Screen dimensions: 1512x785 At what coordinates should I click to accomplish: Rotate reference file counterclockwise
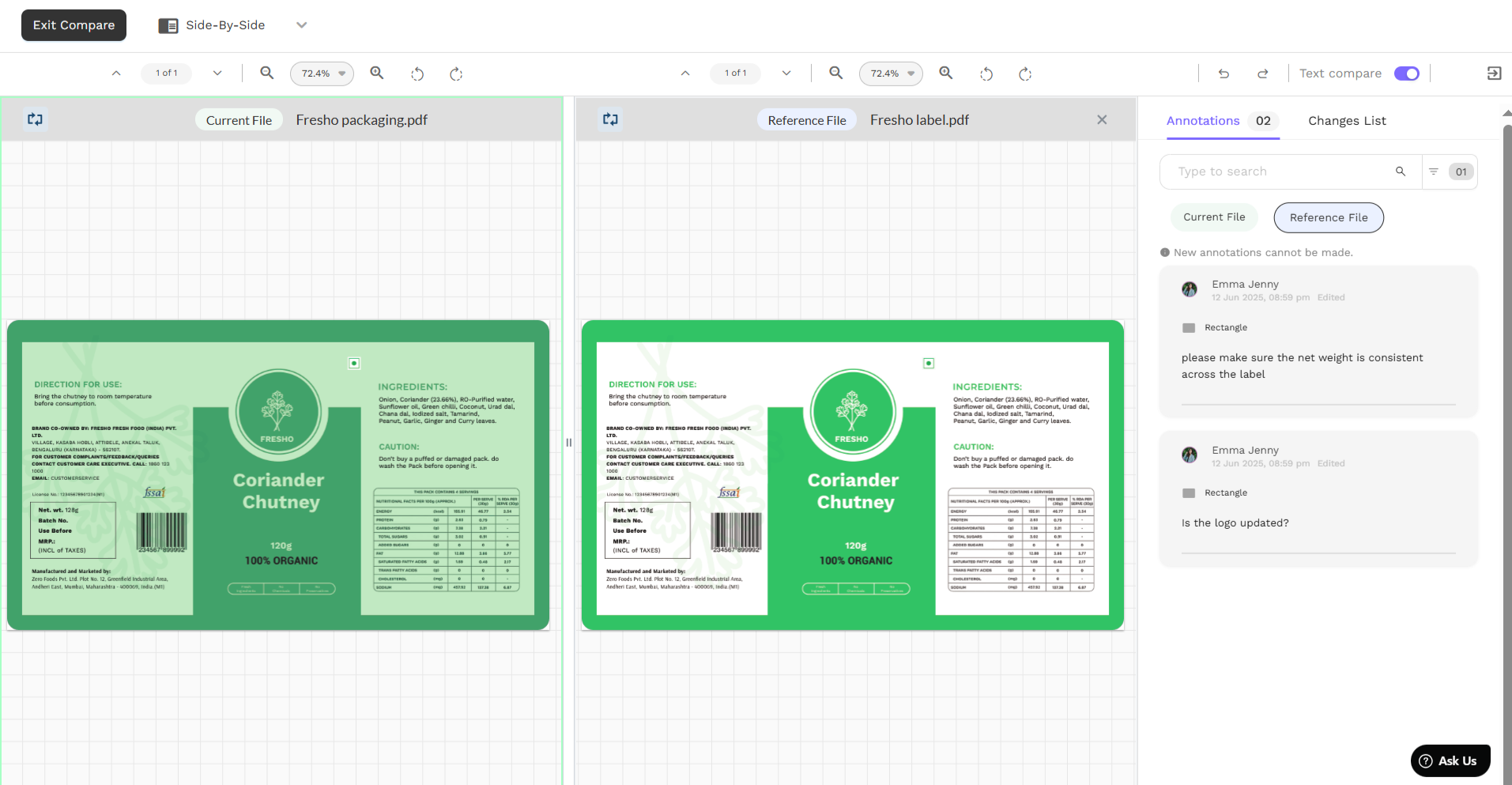[x=986, y=74]
